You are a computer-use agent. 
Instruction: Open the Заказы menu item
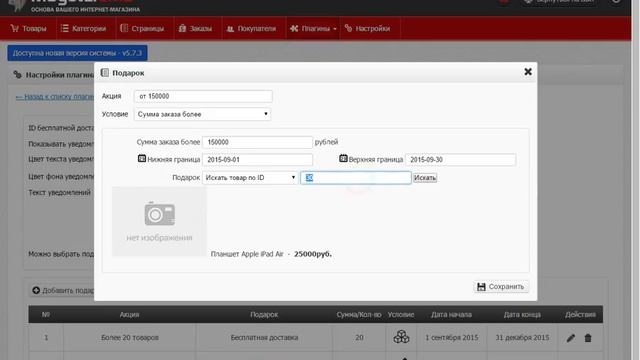[195, 28]
